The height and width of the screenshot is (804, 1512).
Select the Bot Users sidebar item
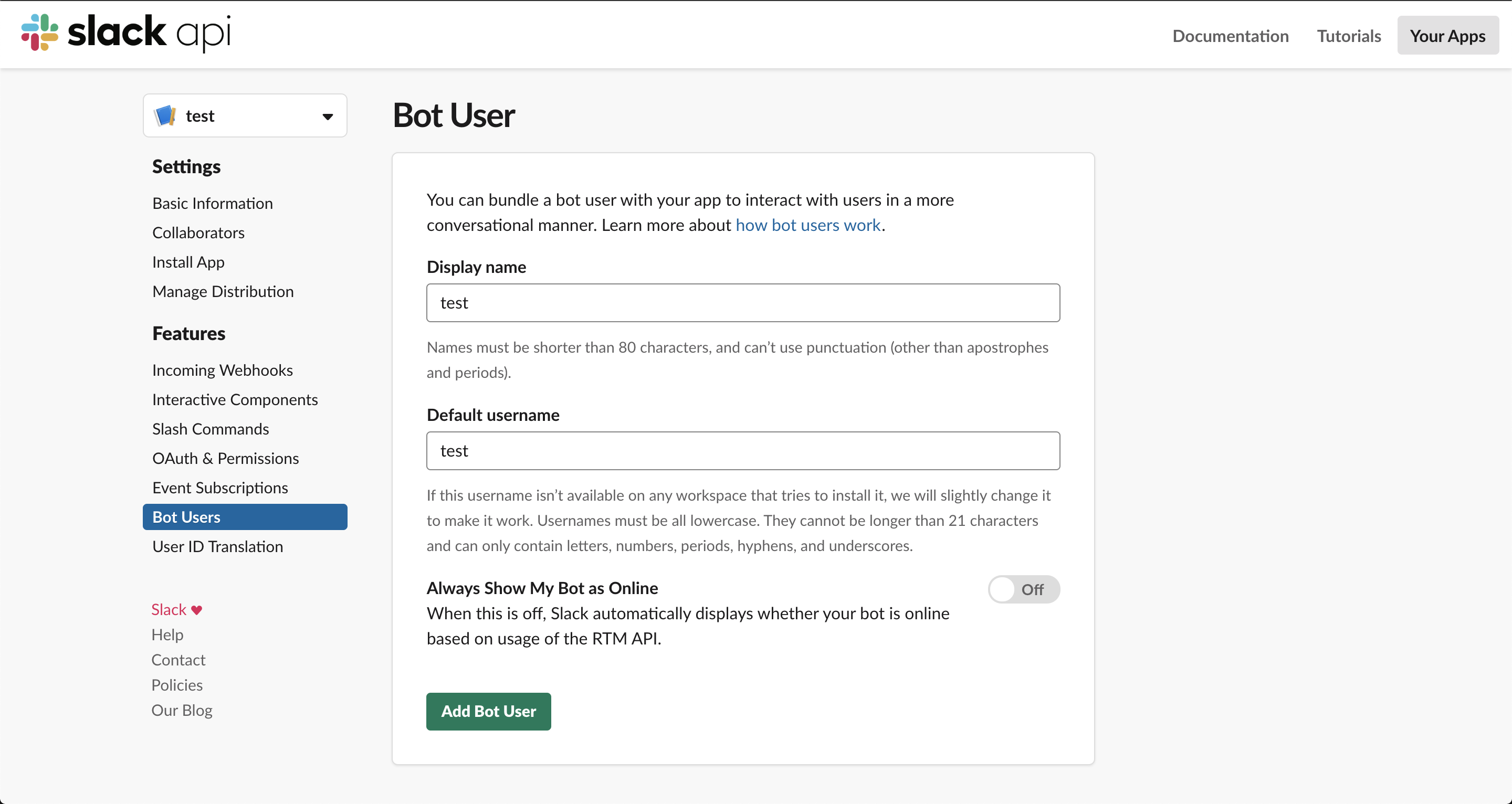[x=186, y=516]
